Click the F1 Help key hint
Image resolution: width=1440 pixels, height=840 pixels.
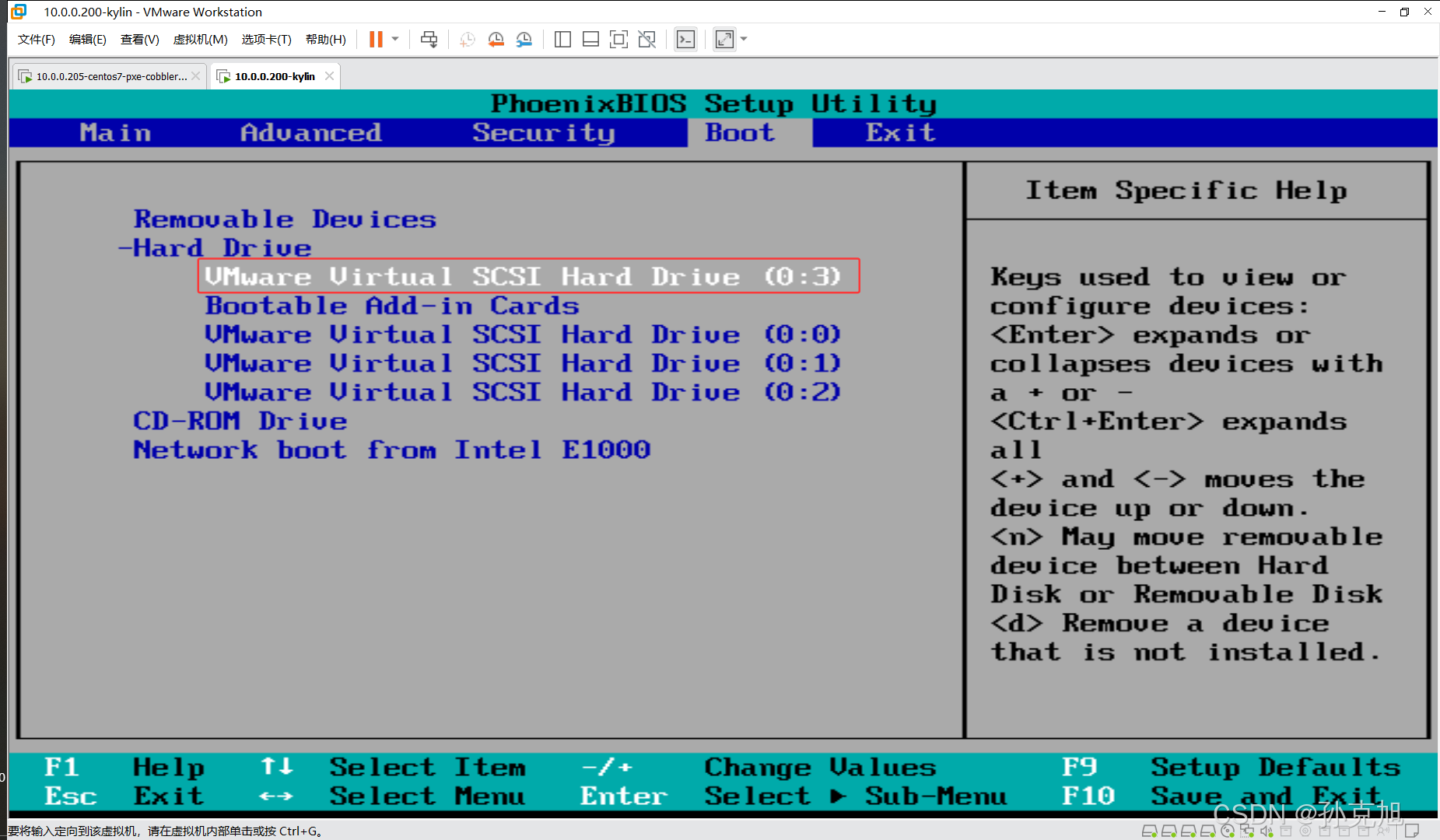click(124, 767)
